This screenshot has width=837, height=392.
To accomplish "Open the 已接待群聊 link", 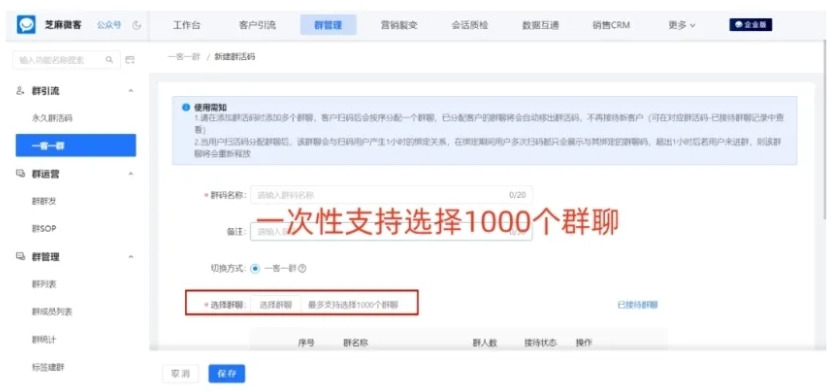I will [x=637, y=305].
